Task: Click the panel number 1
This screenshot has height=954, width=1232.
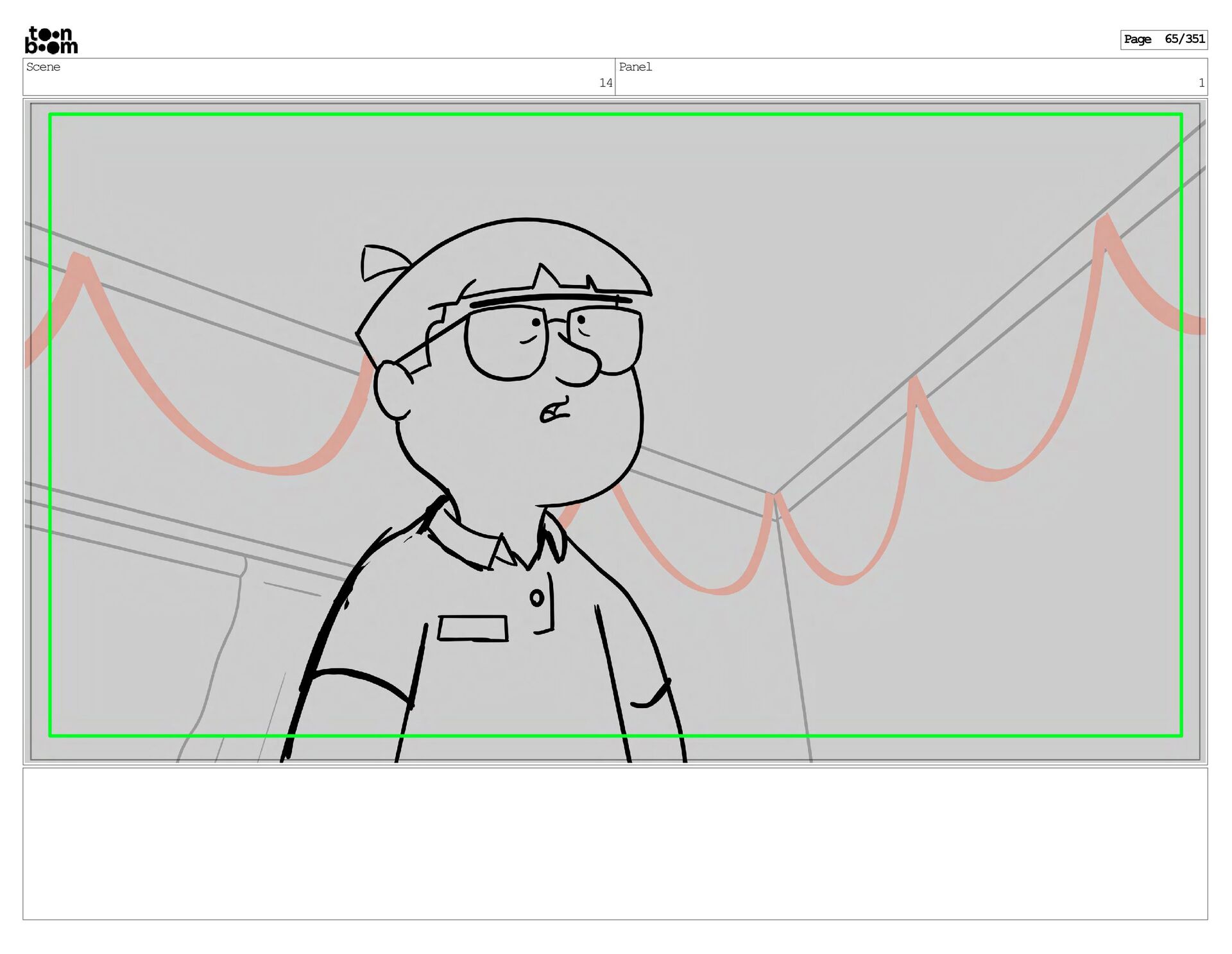Action: 1201,83
